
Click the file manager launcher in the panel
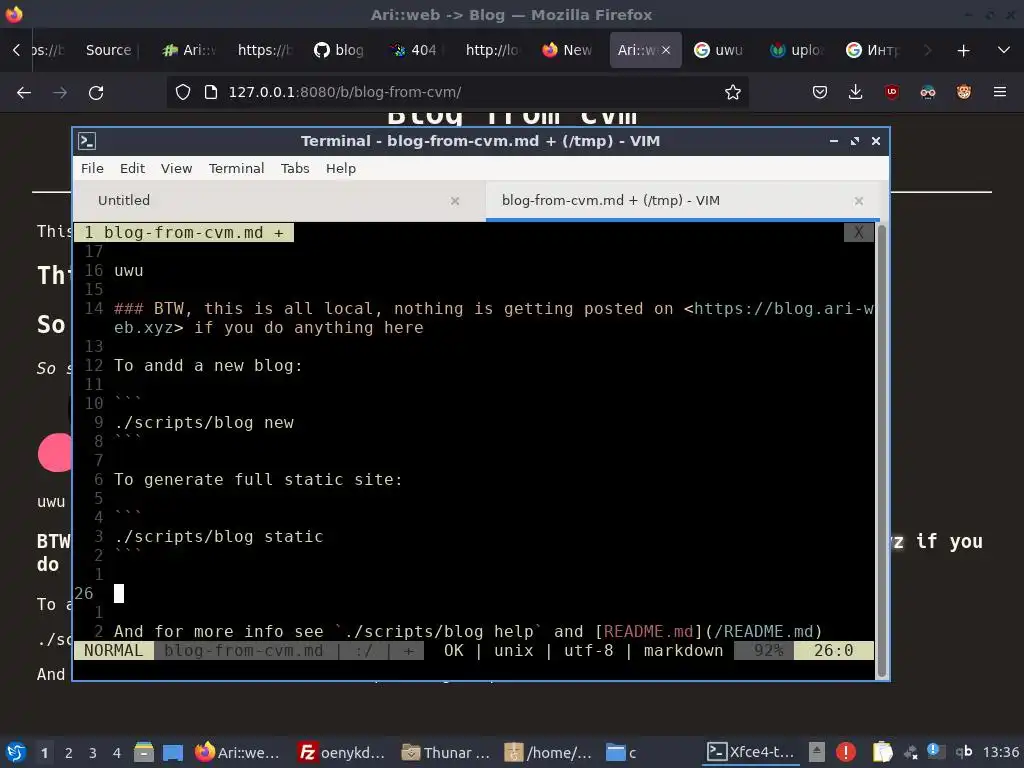(x=144, y=752)
